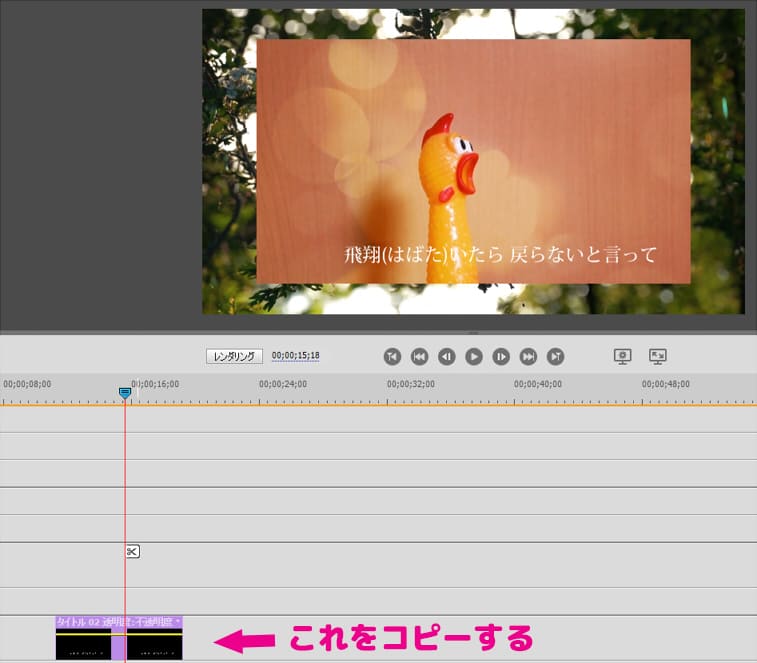Open the タイトル 02 clip's property dropdown arrow

point(178,622)
